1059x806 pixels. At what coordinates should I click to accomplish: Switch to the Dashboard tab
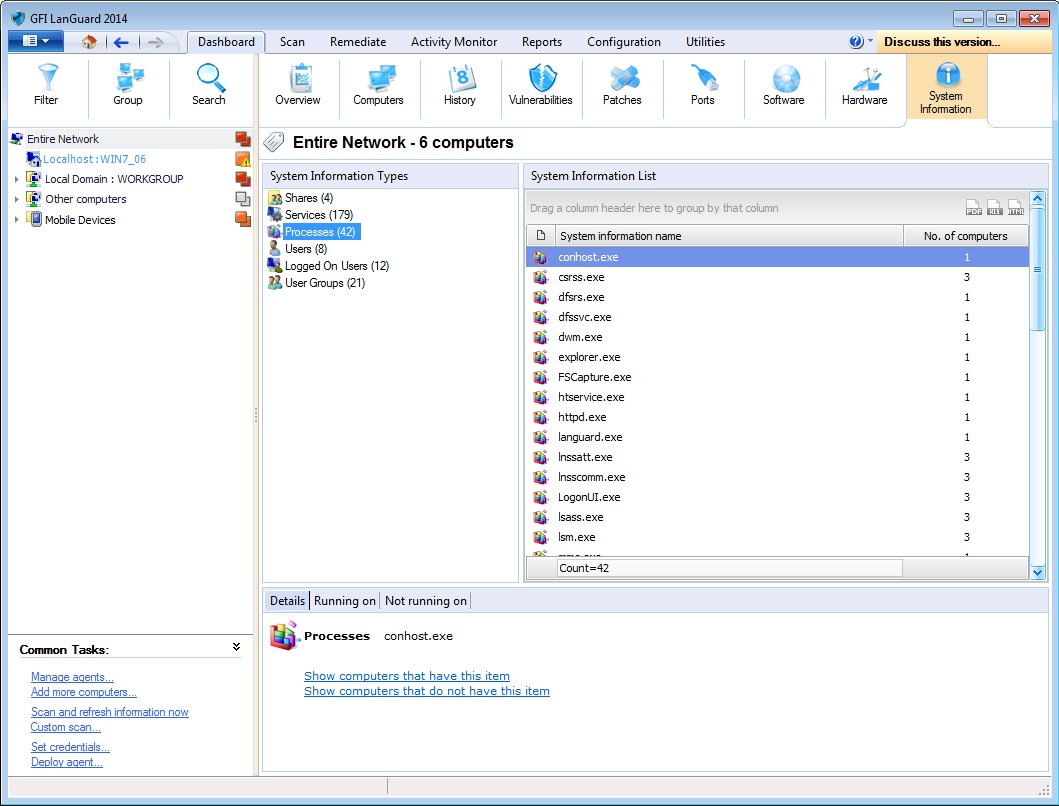[226, 42]
